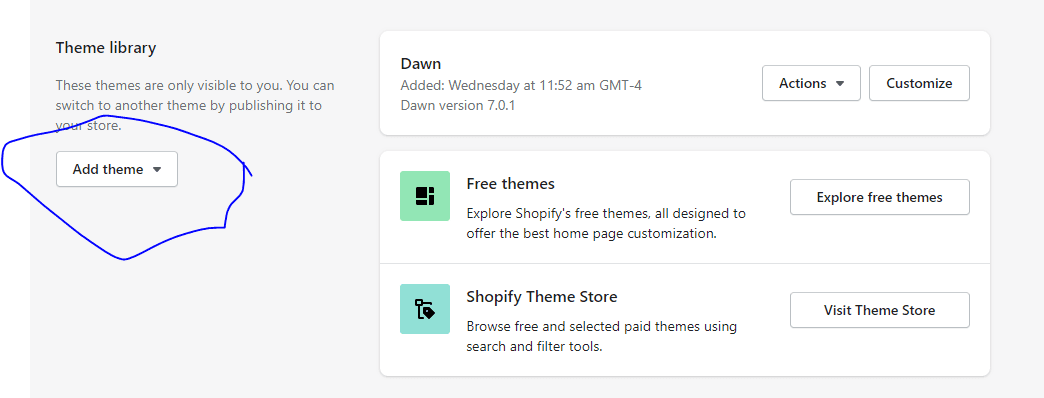Click the Theme library heading
Viewport: 1044px width, 398px height.
(106, 48)
